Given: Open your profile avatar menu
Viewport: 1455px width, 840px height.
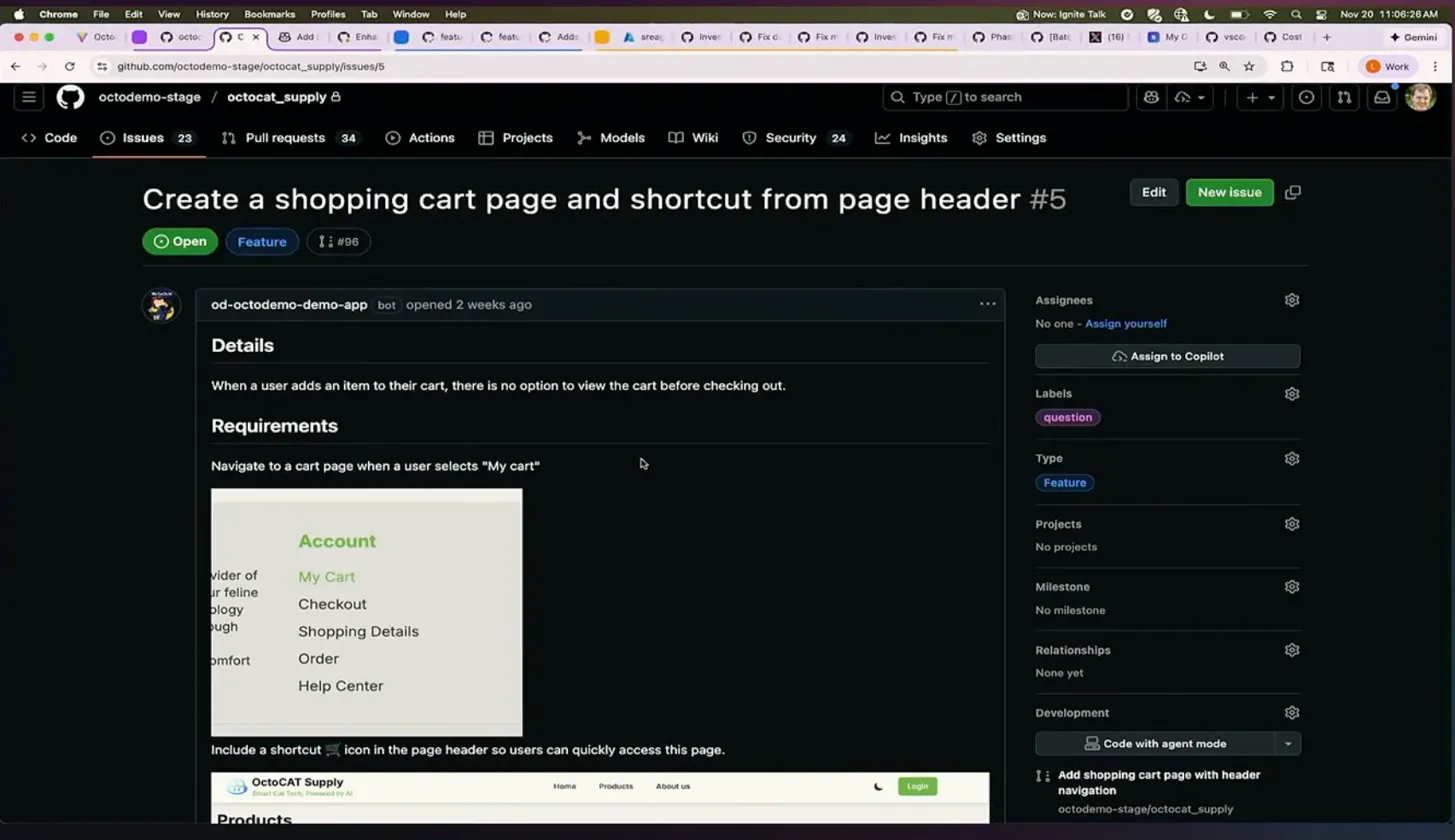Looking at the screenshot, I should coord(1421,97).
